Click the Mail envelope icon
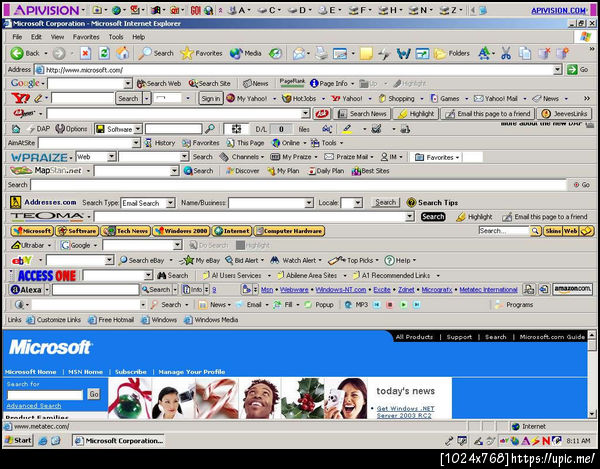The image size is (600, 469). tap(298, 53)
